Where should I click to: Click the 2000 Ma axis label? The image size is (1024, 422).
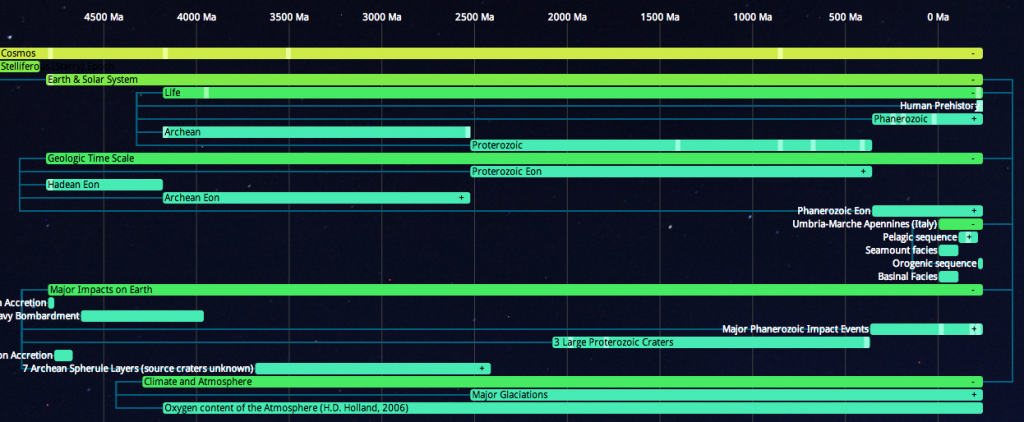pyautogui.click(x=568, y=18)
